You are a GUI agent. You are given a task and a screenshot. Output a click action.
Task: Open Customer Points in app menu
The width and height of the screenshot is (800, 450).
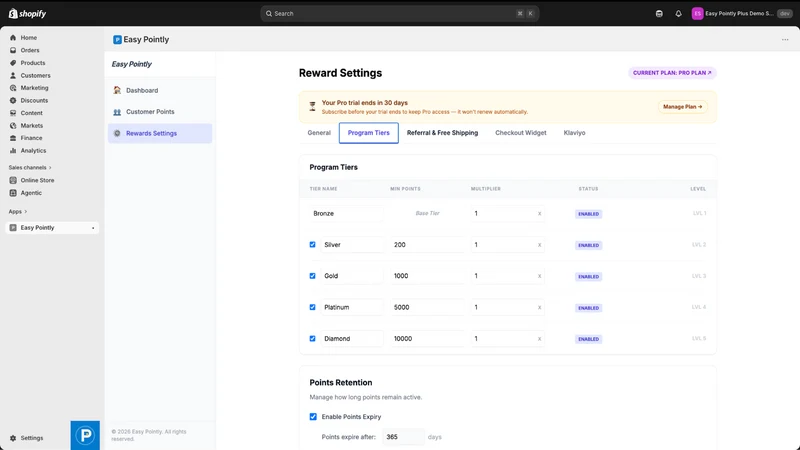coord(160,112)
